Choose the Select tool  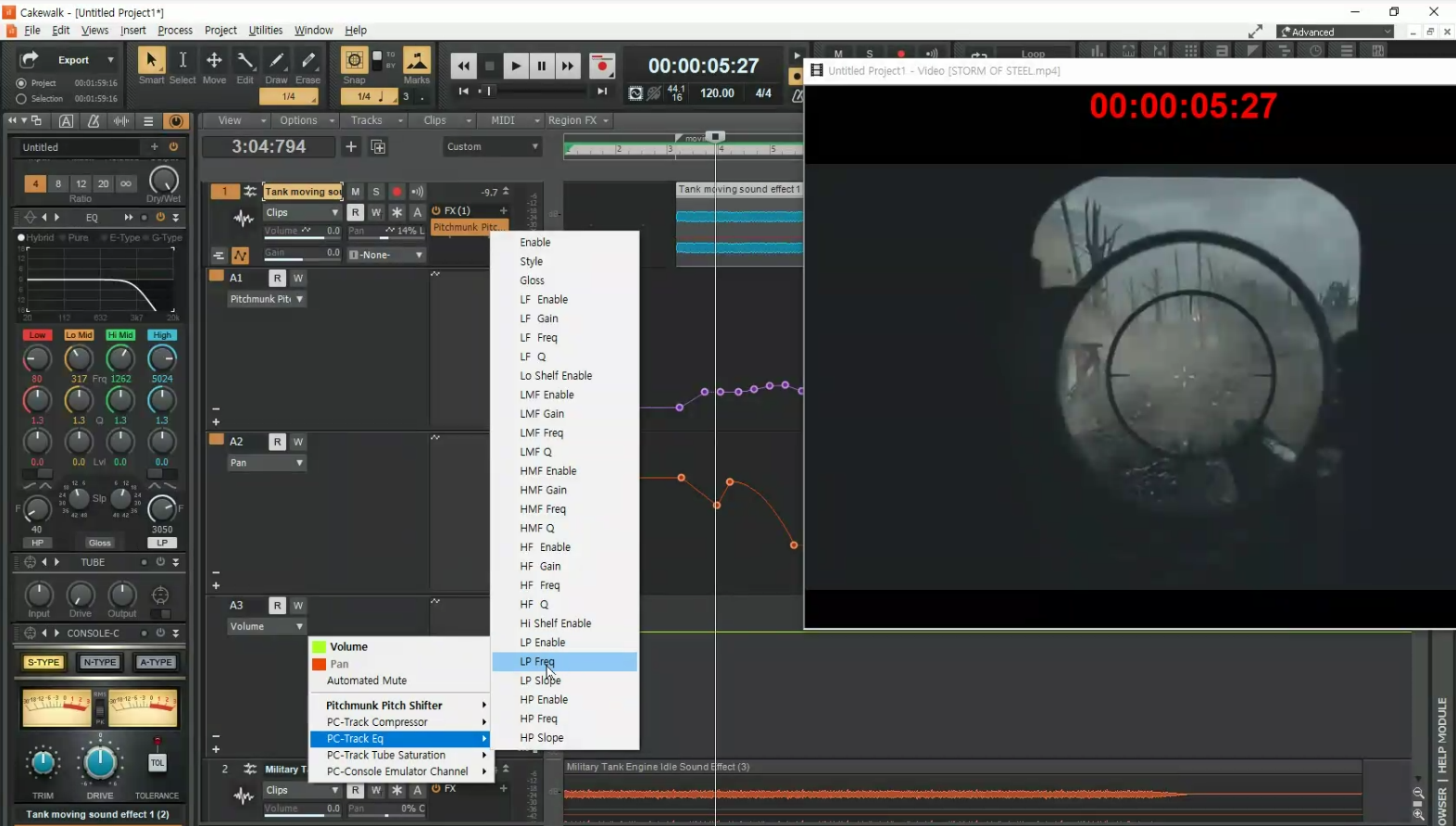(182, 61)
